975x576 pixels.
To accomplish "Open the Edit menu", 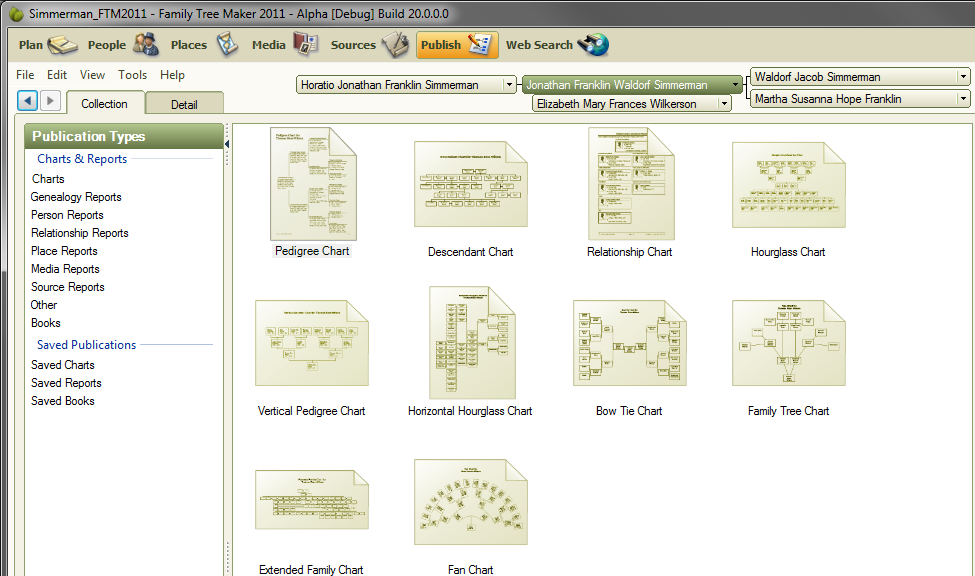I will [57, 75].
